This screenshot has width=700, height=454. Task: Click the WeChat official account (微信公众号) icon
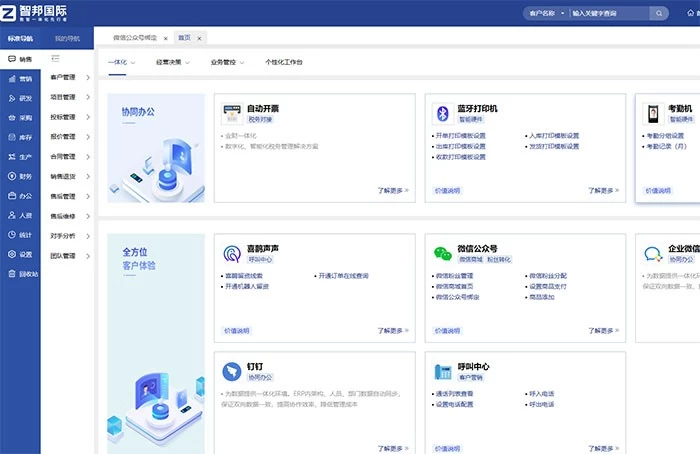[443, 252]
